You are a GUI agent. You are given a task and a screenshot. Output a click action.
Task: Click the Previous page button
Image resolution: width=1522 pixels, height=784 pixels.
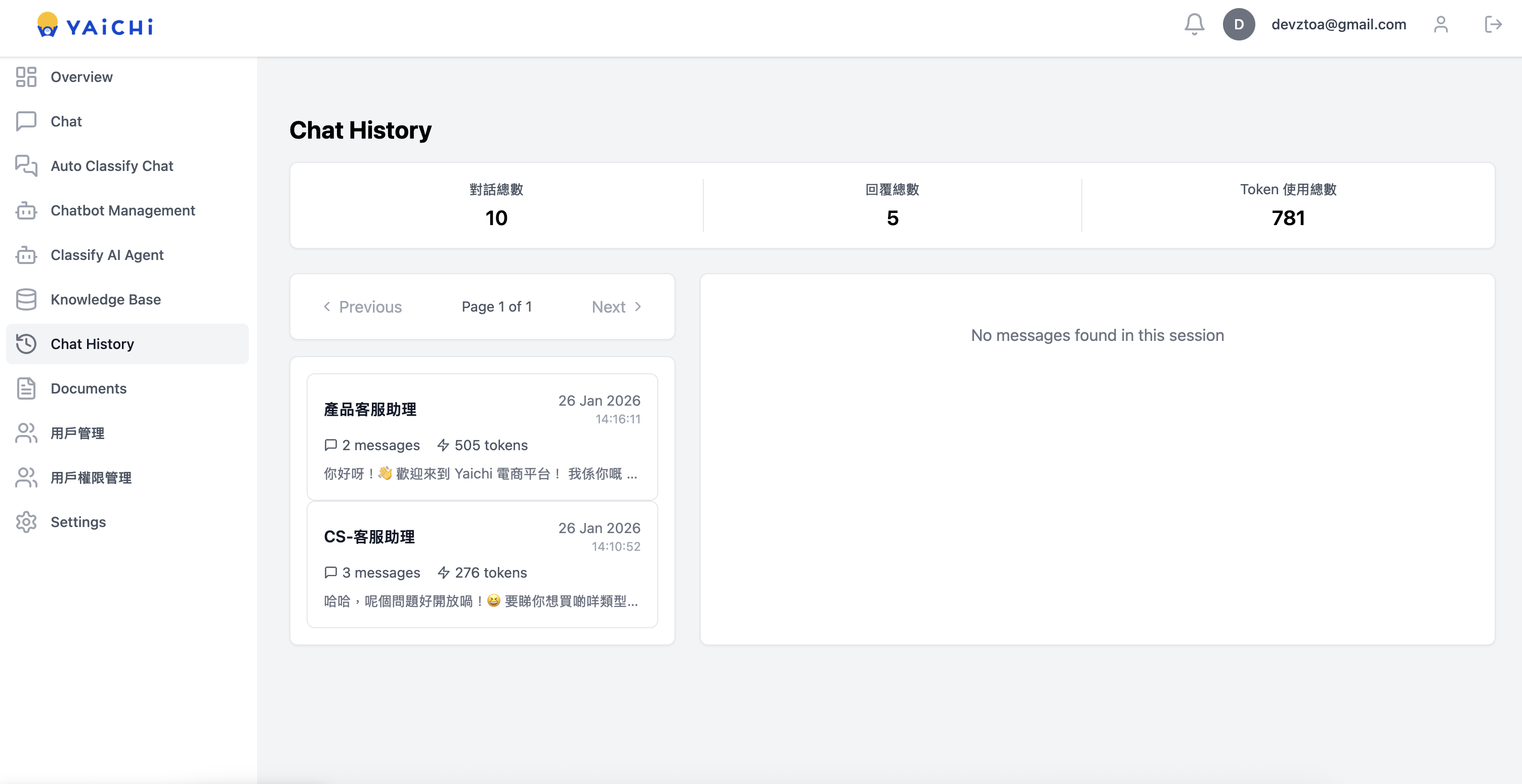tap(362, 307)
